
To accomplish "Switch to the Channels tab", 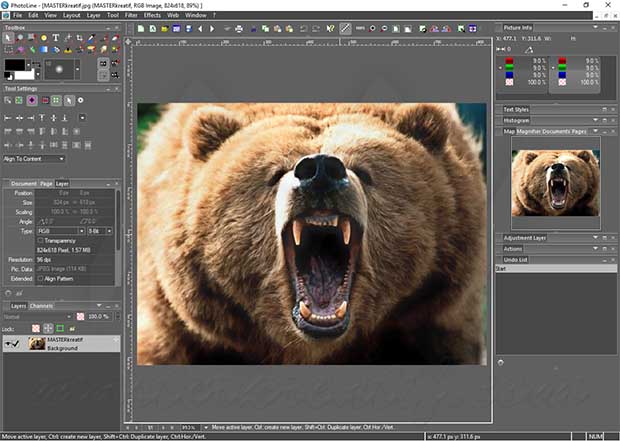I will 42,306.
